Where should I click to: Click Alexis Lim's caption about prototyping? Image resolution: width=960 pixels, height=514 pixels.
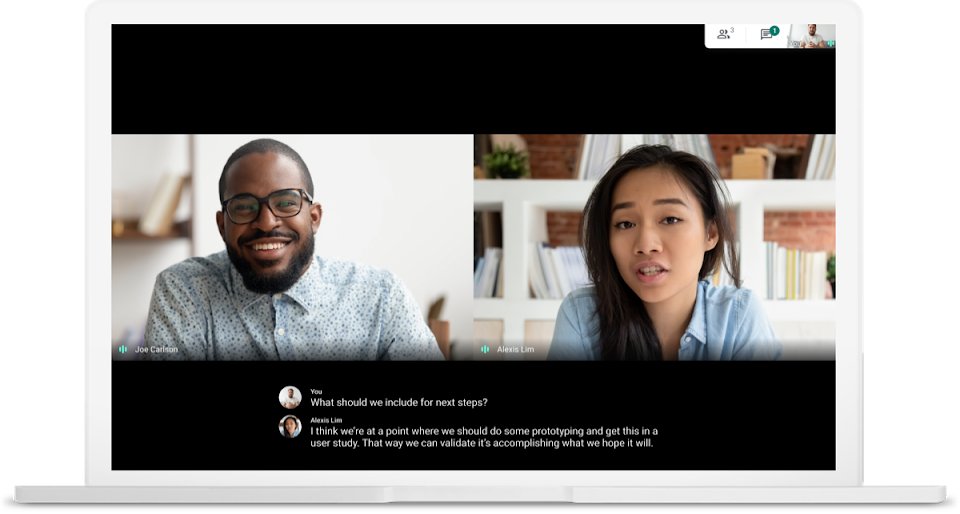pos(483,437)
